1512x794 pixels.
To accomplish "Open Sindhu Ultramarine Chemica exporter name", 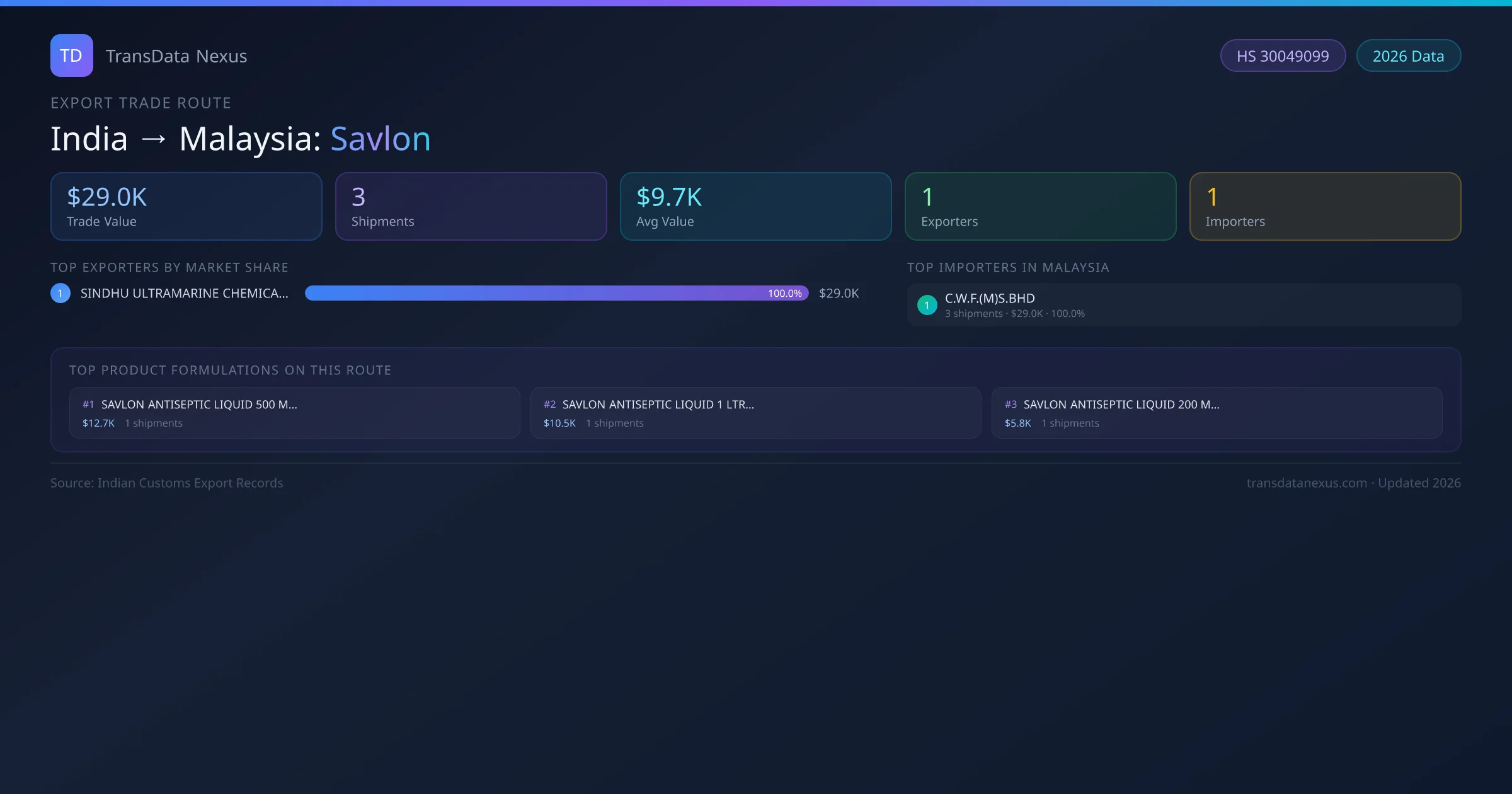I will point(184,293).
